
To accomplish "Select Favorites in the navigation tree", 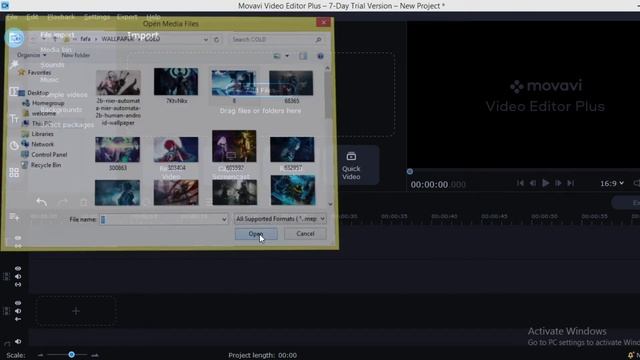I will coord(39,73).
